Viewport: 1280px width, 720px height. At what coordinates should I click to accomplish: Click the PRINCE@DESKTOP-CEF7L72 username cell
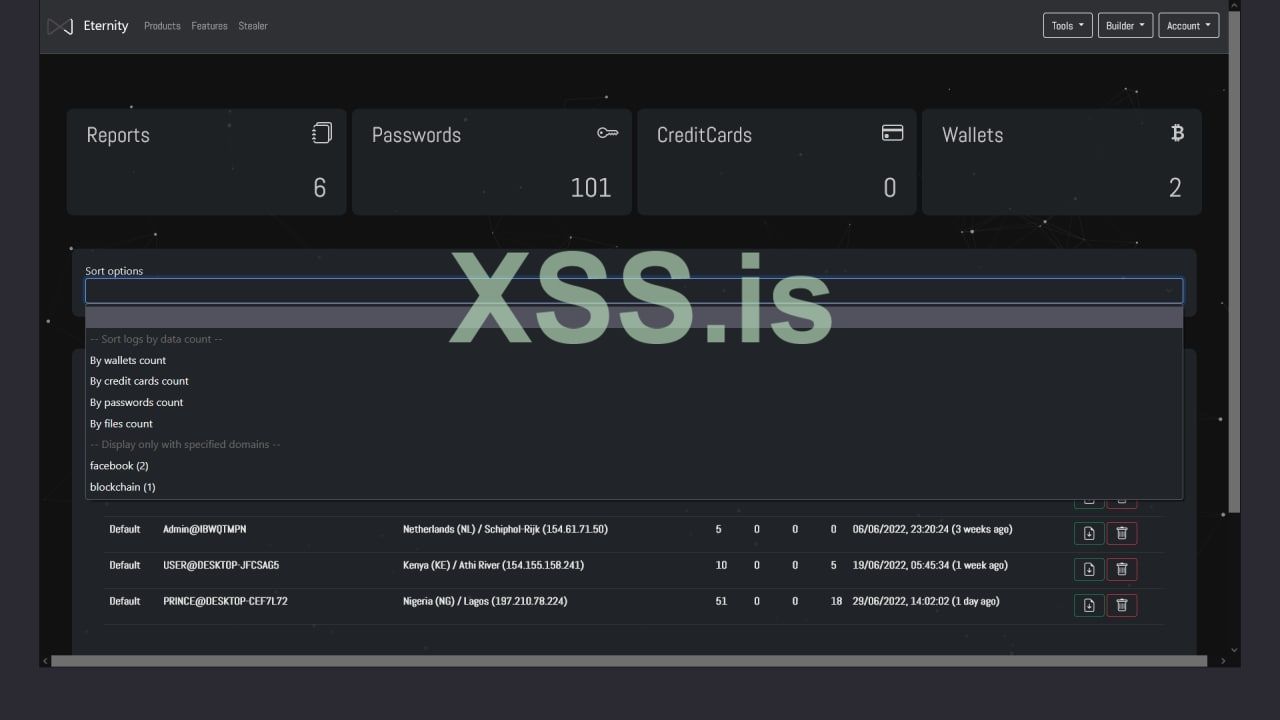pos(225,601)
